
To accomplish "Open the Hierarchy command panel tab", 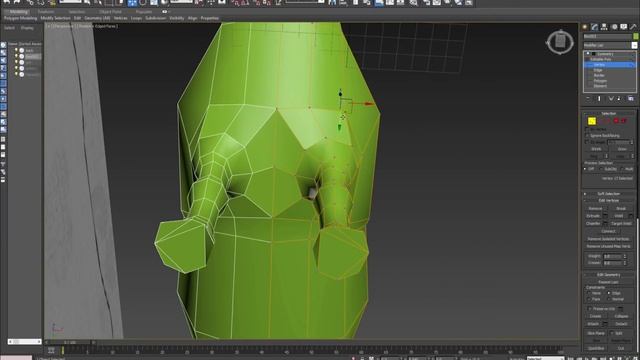I will pyautogui.click(x=604, y=27).
